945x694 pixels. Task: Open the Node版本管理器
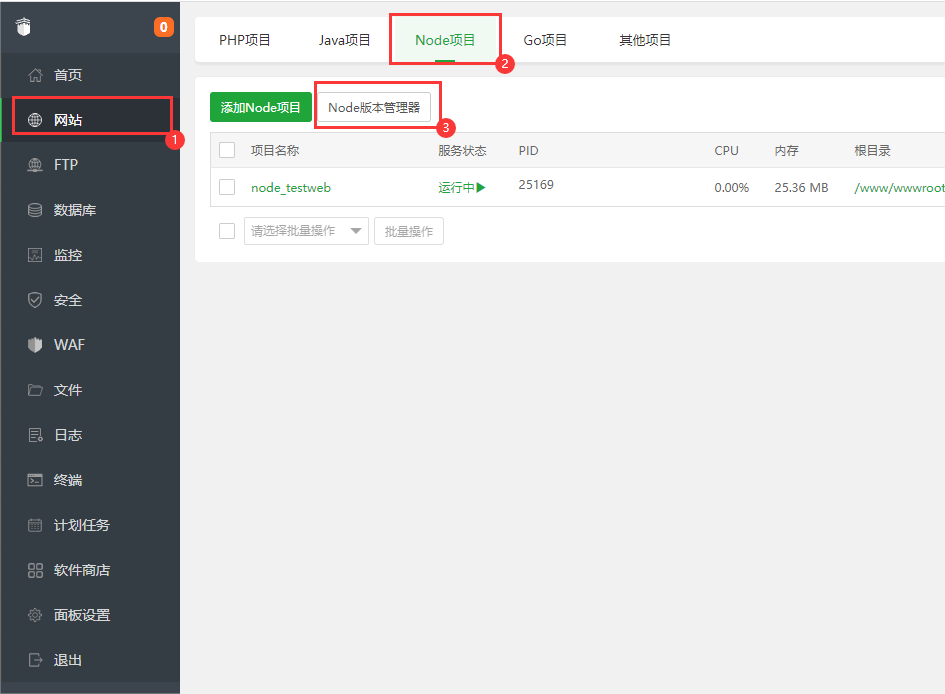pyautogui.click(x=377, y=105)
